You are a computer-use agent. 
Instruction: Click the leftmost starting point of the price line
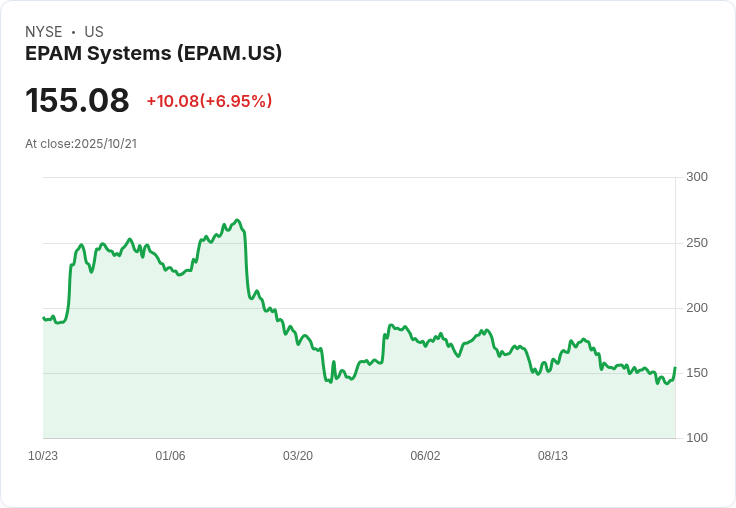tap(43, 318)
